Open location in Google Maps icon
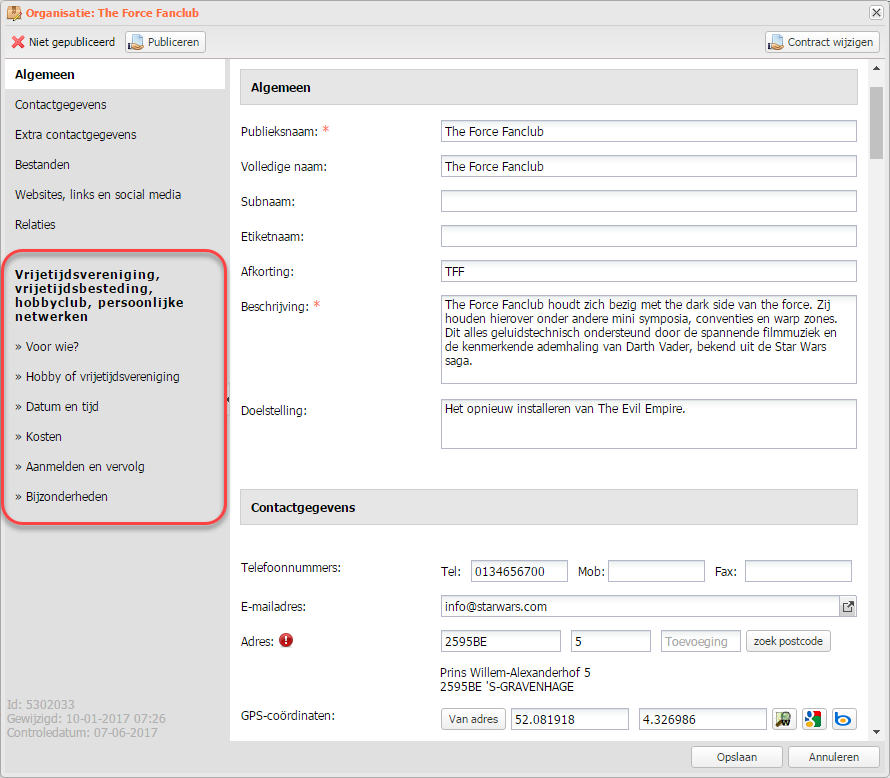 [813, 719]
